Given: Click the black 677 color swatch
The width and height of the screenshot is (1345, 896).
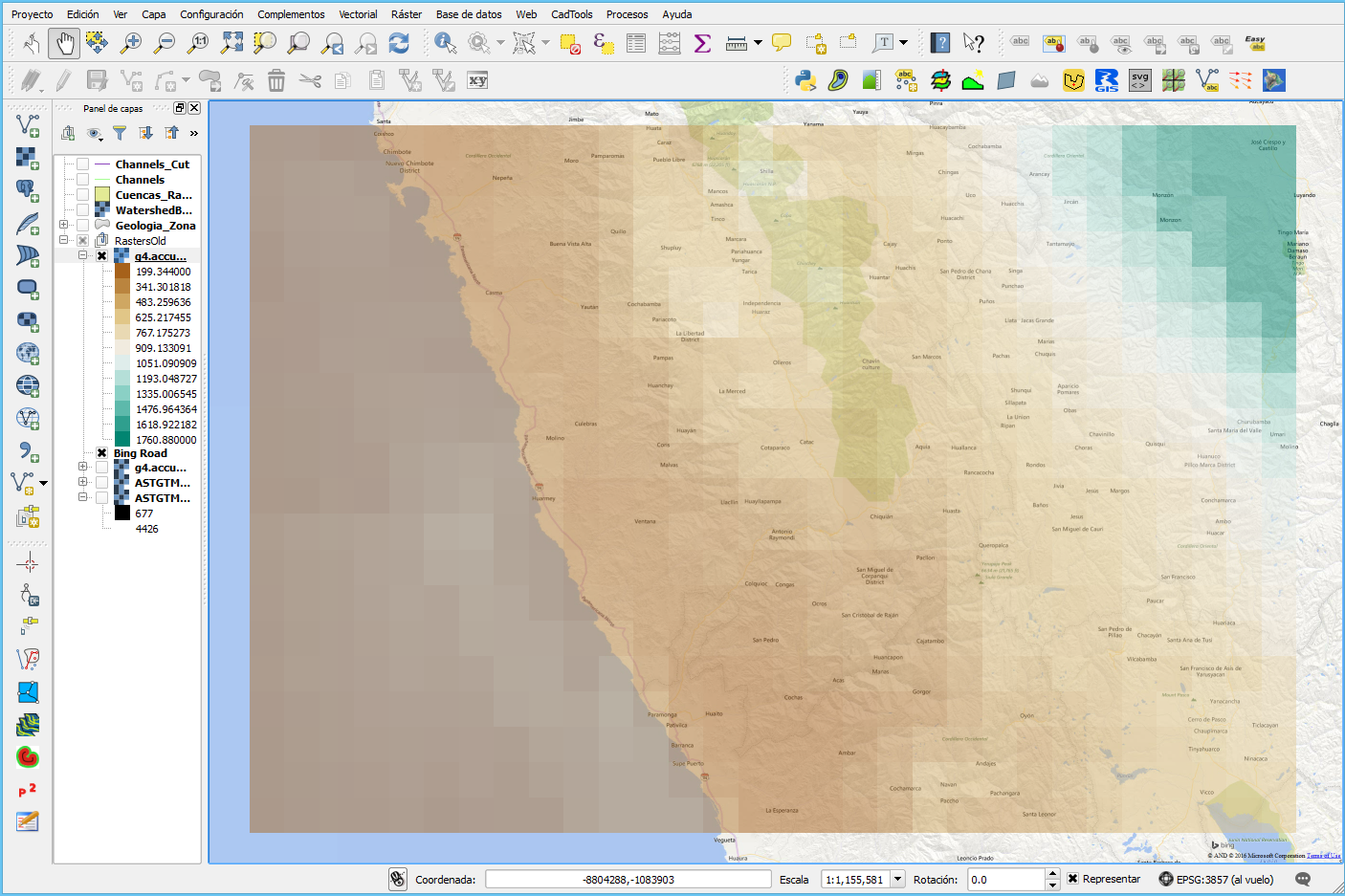Looking at the screenshot, I should (x=122, y=514).
